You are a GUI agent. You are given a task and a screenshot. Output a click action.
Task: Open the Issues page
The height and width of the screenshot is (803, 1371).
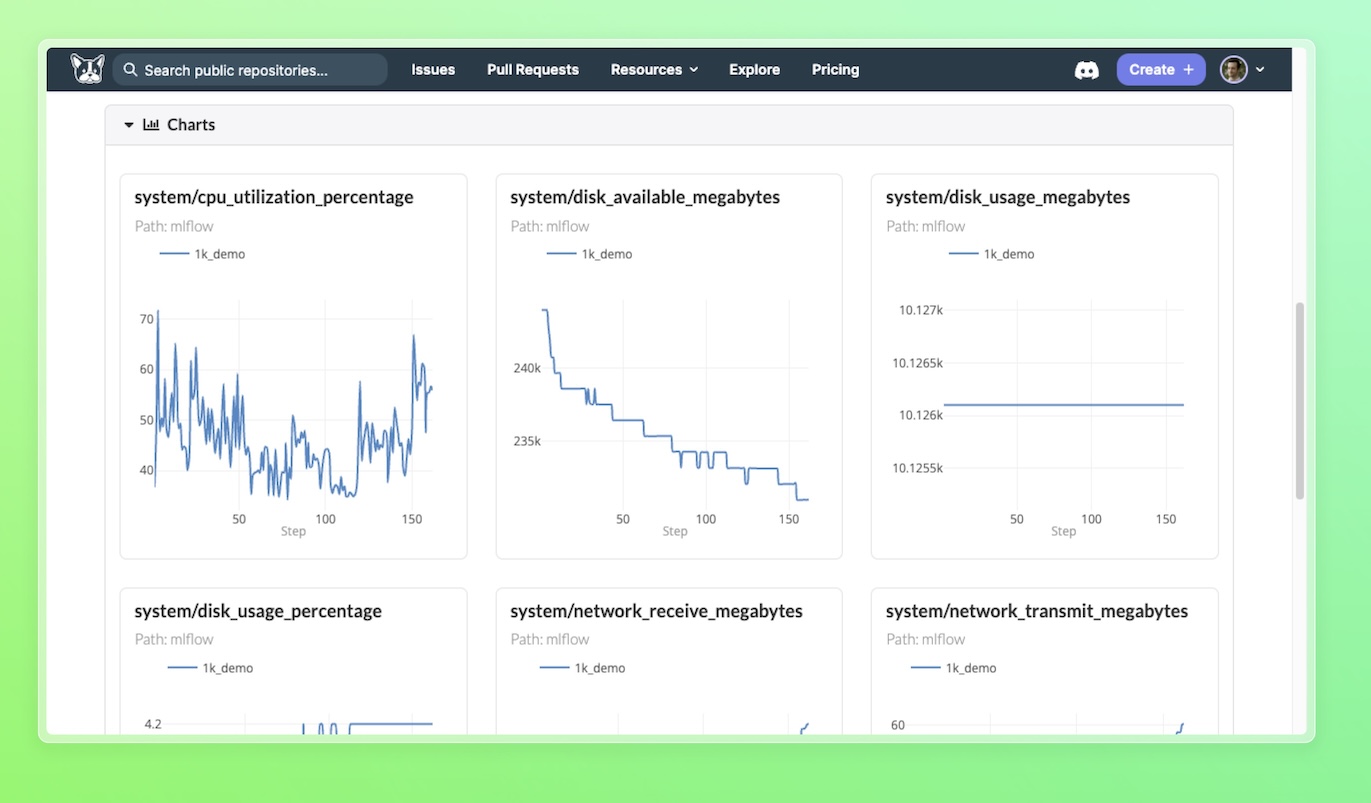(433, 70)
